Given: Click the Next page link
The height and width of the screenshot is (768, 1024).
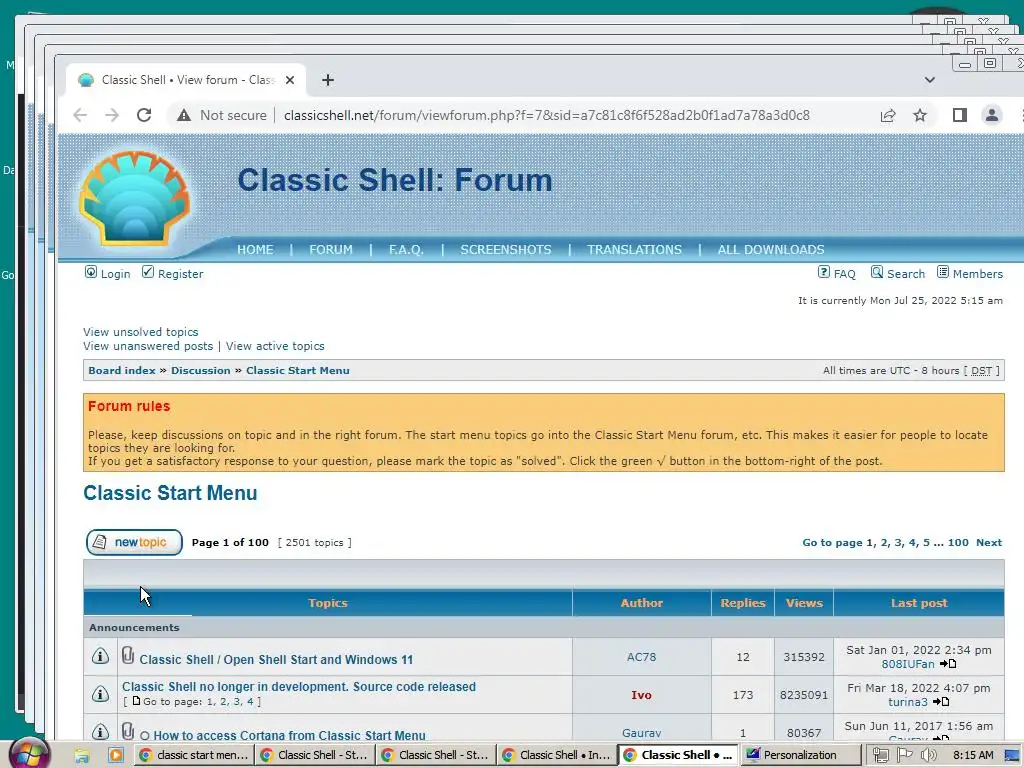Looking at the screenshot, I should (x=989, y=542).
